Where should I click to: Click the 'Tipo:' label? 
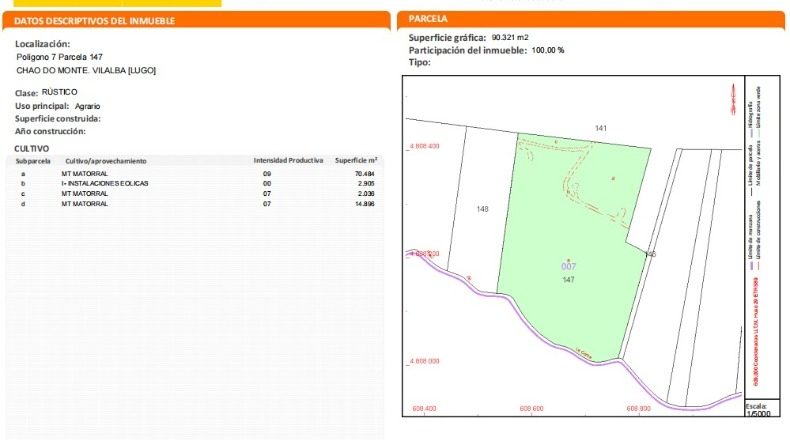(x=420, y=62)
